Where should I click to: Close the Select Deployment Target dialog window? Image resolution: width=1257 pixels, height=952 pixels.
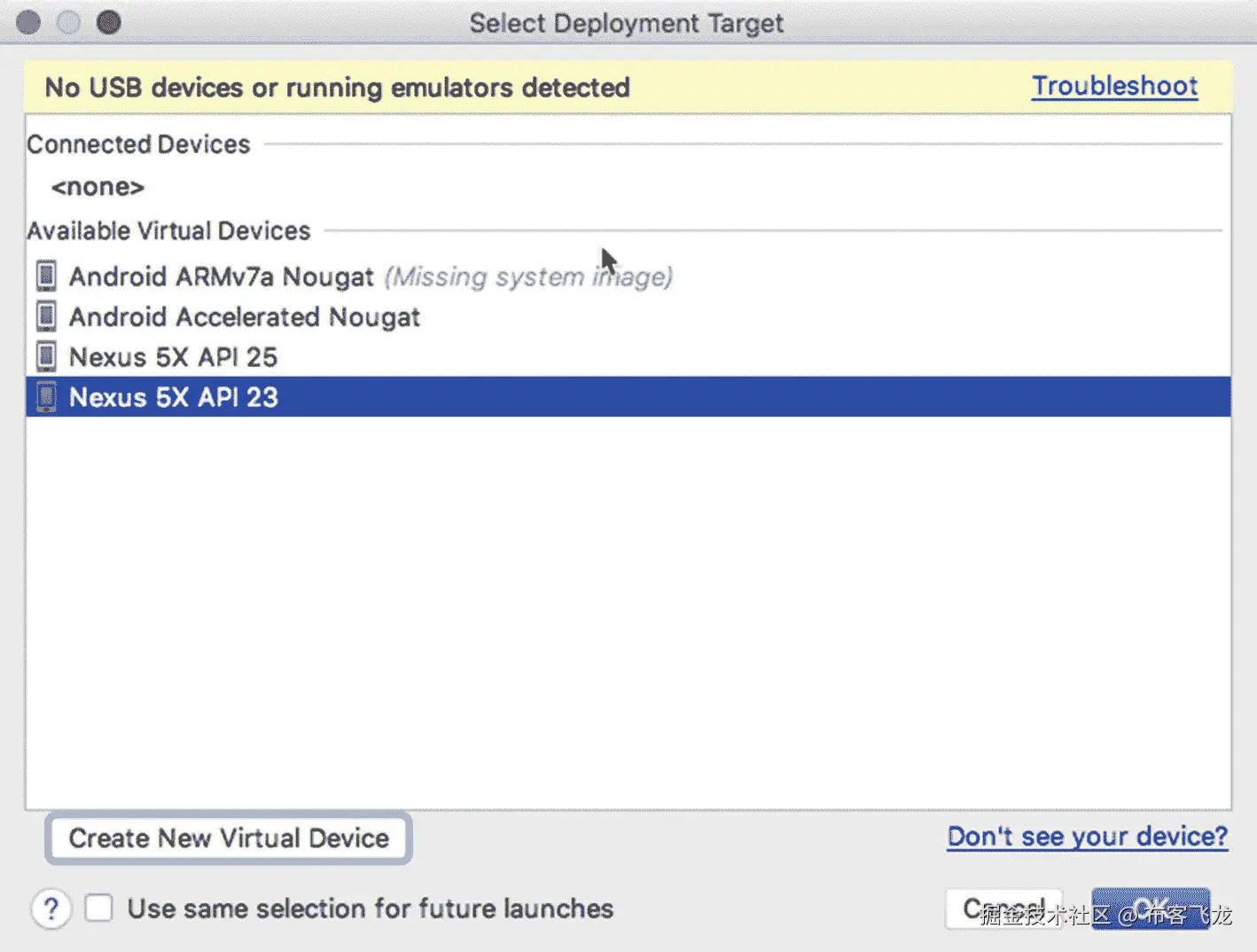point(28,22)
